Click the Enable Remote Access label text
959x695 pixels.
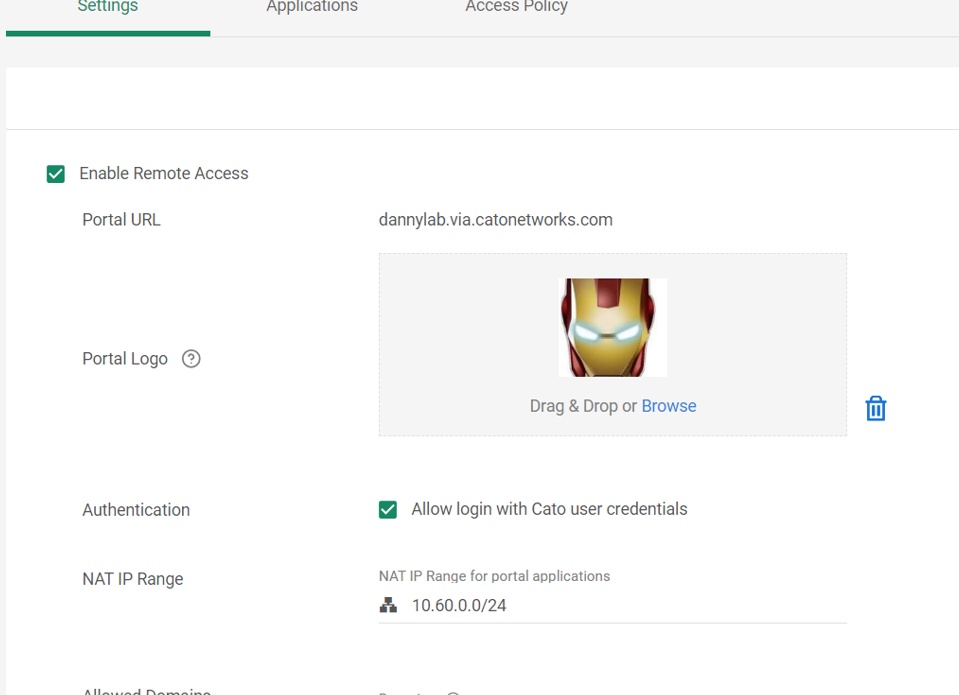pyautogui.click(x=164, y=174)
